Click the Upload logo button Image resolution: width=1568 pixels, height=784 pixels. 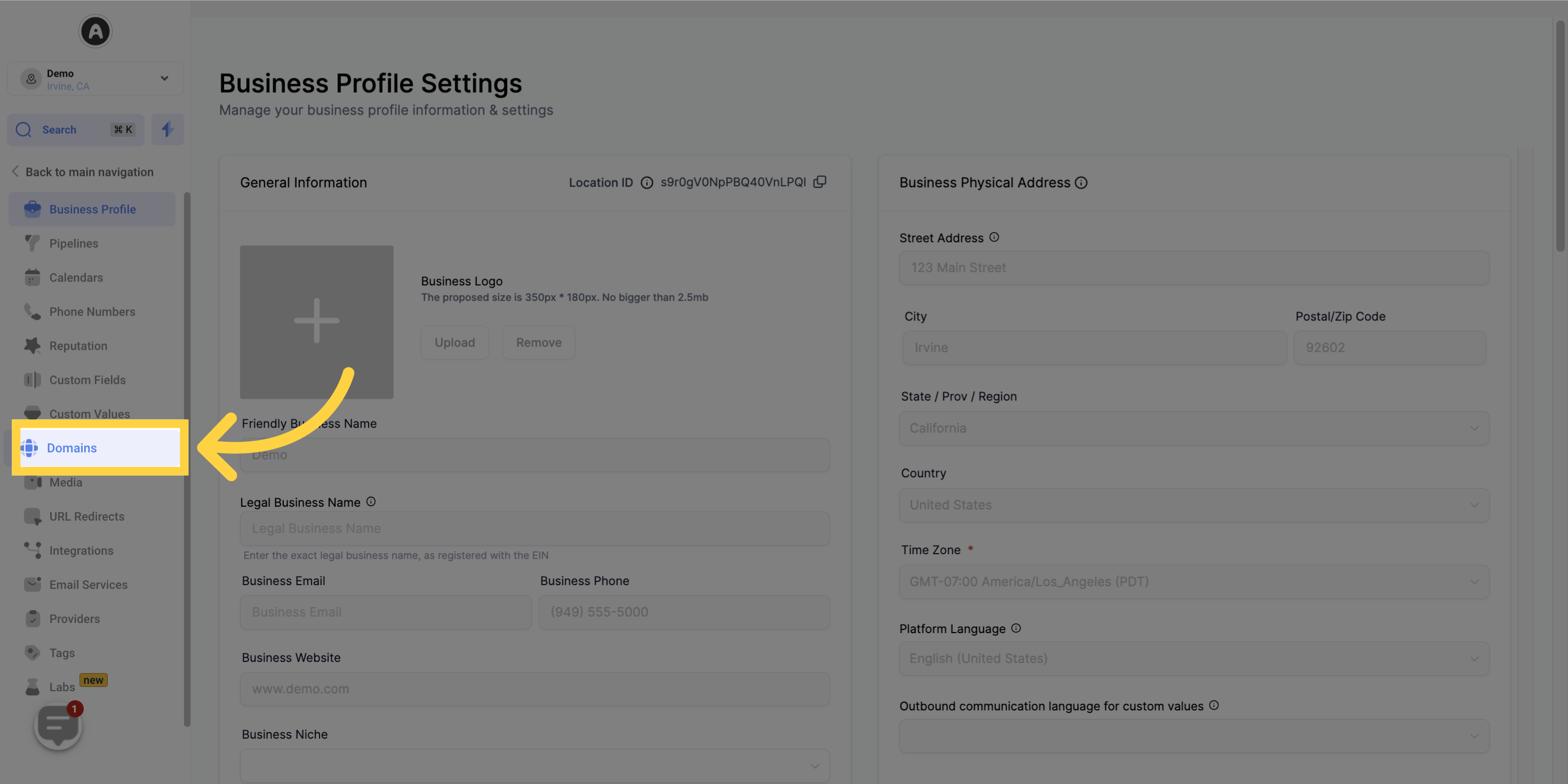[454, 342]
